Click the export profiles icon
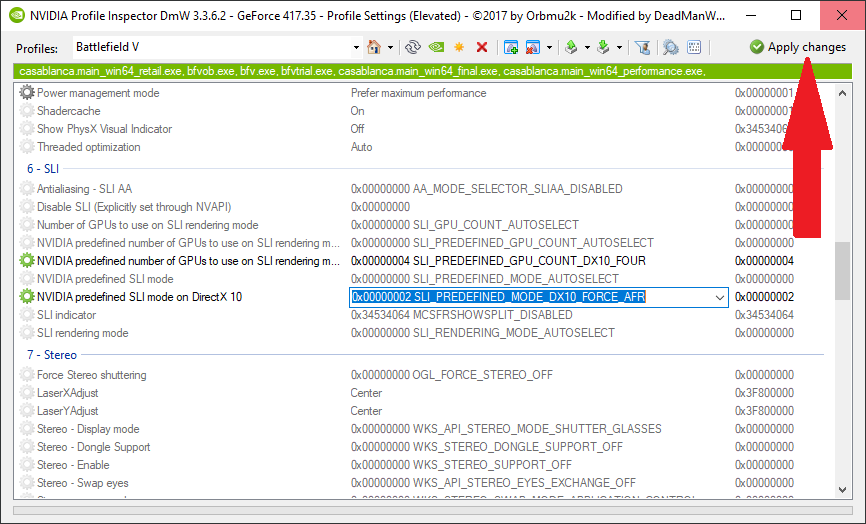 click(x=571, y=47)
